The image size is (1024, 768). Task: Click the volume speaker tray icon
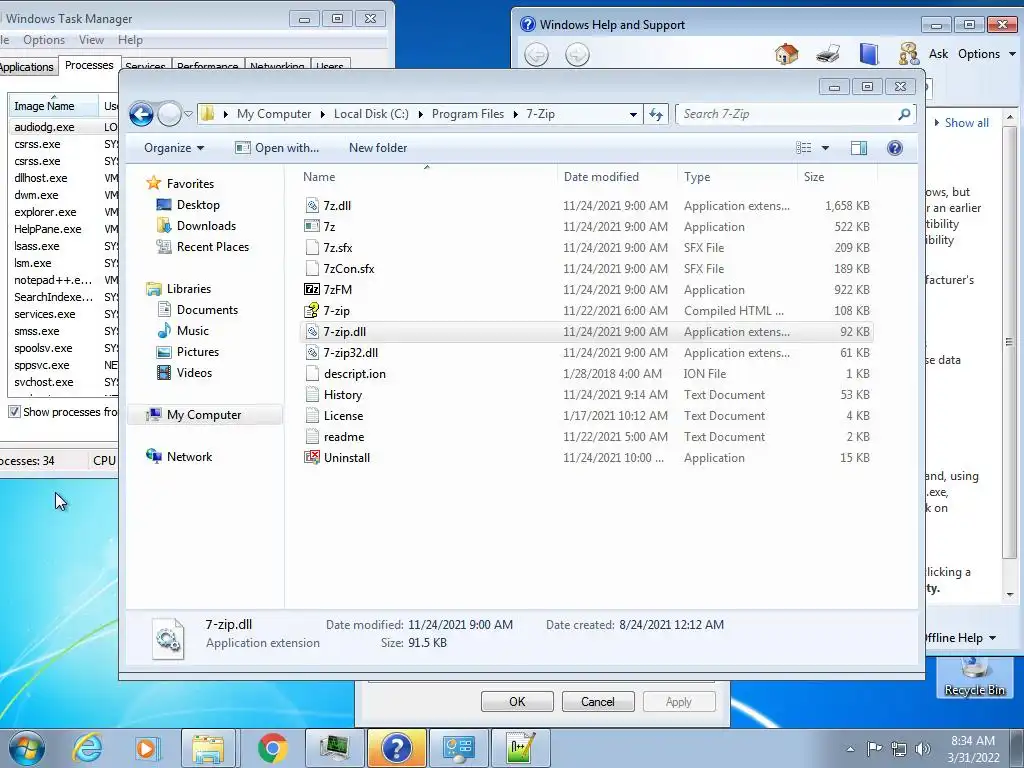point(923,749)
